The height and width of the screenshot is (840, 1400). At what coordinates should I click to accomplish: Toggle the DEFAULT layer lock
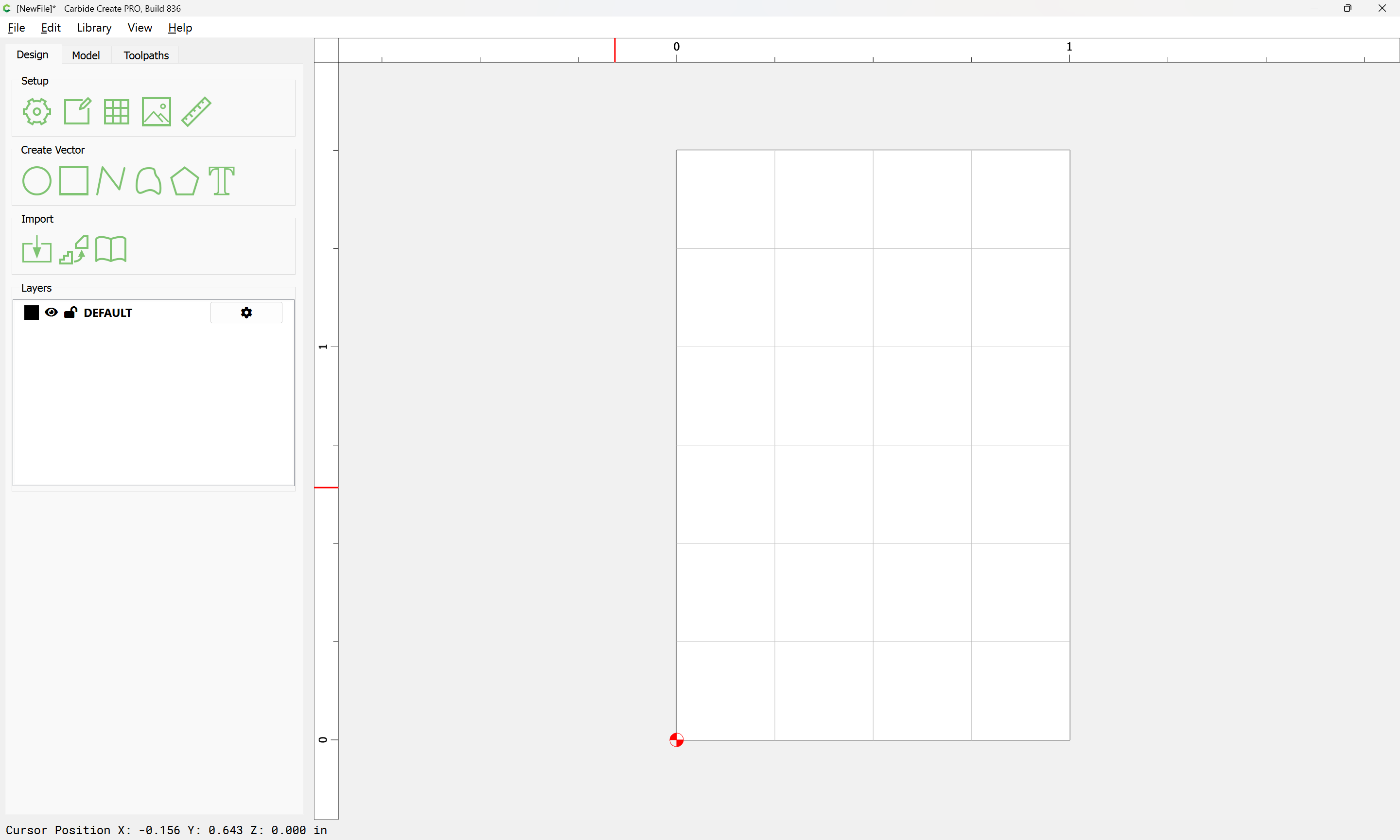(71, 313)
